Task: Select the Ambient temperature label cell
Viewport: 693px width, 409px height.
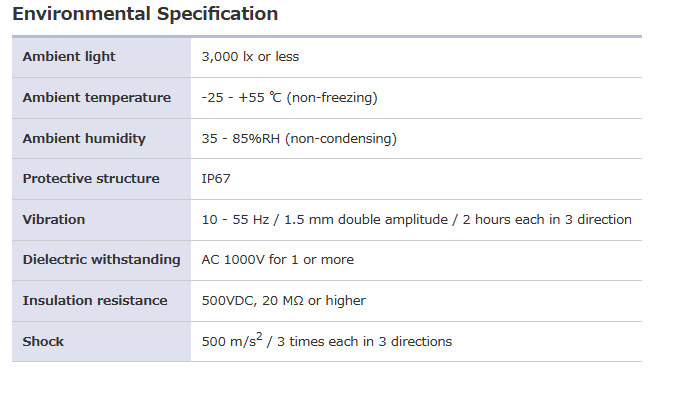Action: pyautogui.click(x=97, y=98)
